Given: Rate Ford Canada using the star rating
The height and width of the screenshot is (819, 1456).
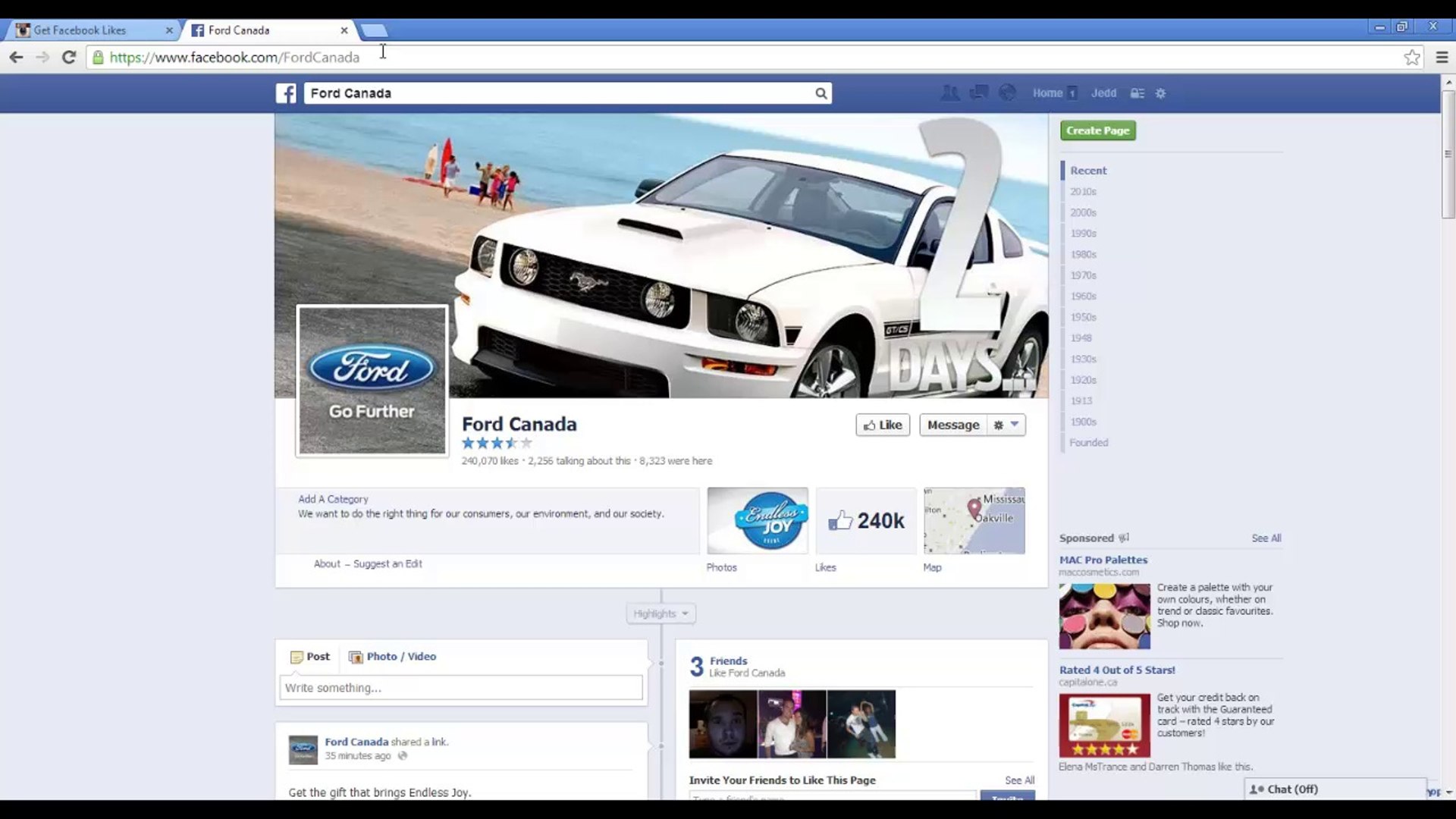Looking at the screenshot, I should click(x=497, y=443).
